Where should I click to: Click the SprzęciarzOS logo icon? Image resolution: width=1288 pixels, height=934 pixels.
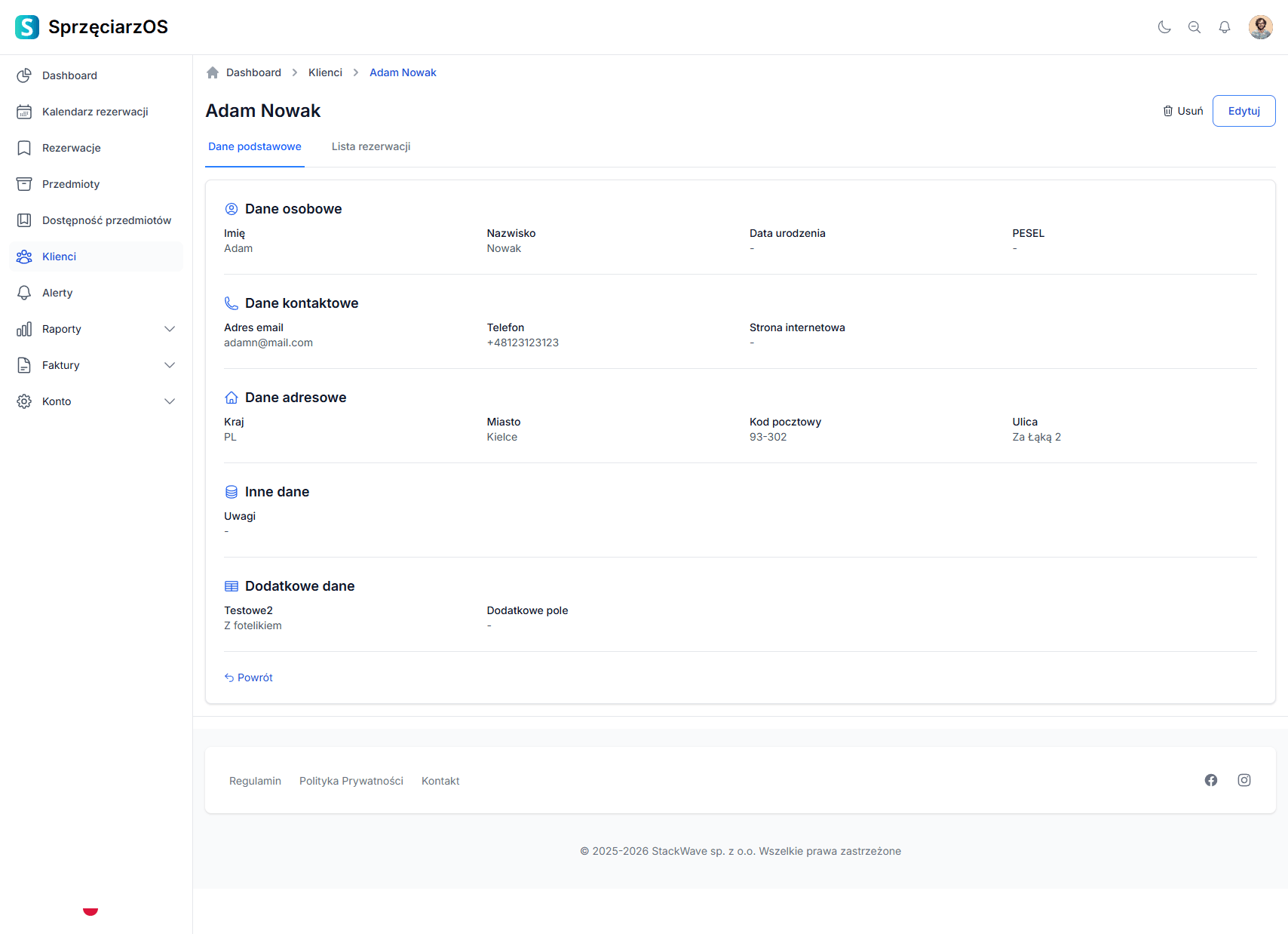27,27
